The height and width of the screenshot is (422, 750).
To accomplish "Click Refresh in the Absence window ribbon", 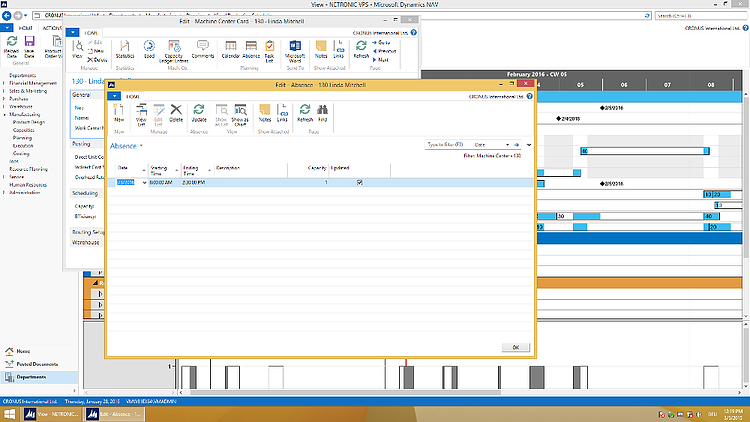I will 305,114.
